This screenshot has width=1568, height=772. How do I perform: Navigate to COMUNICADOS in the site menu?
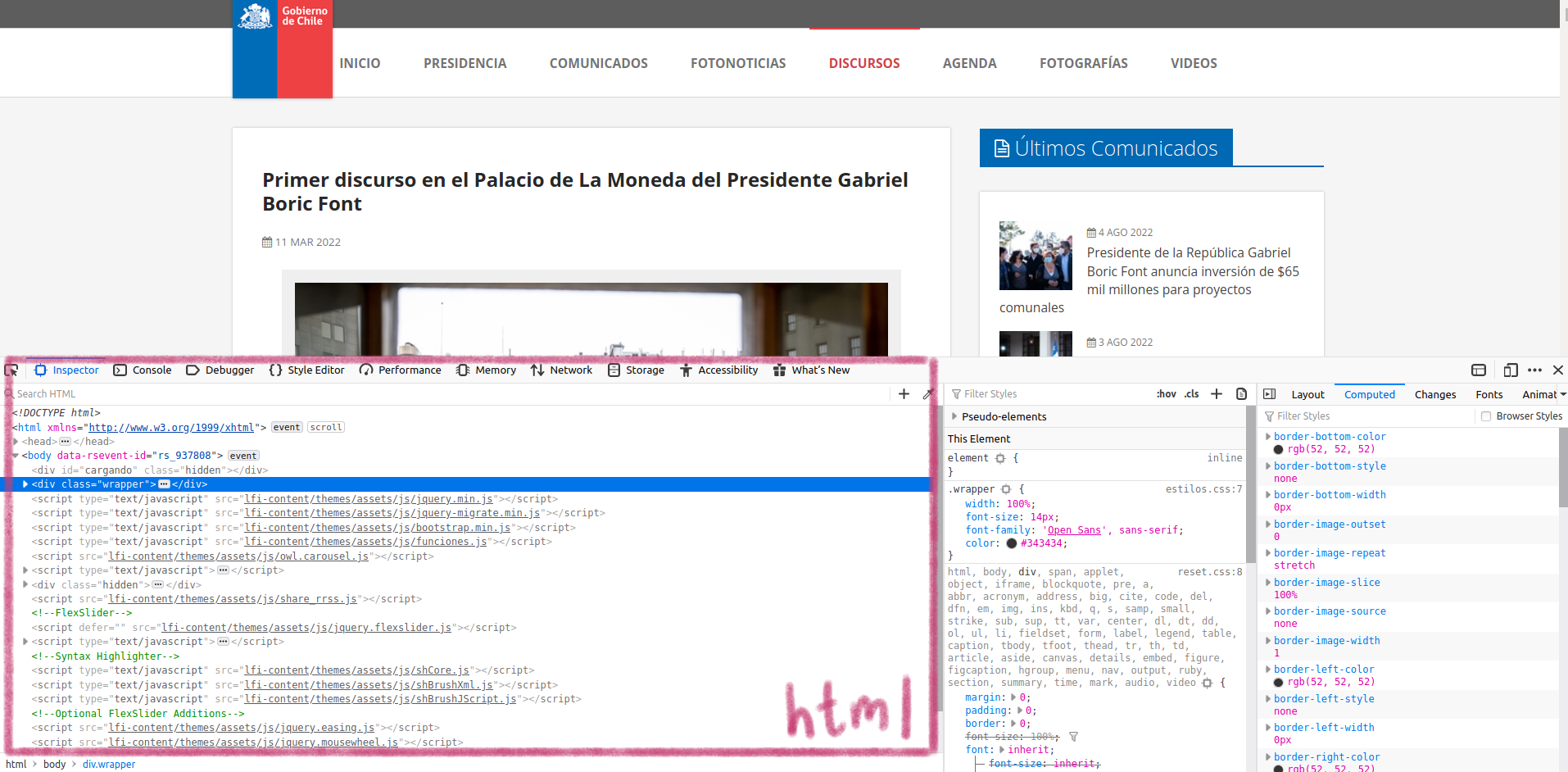coord(599,63)
